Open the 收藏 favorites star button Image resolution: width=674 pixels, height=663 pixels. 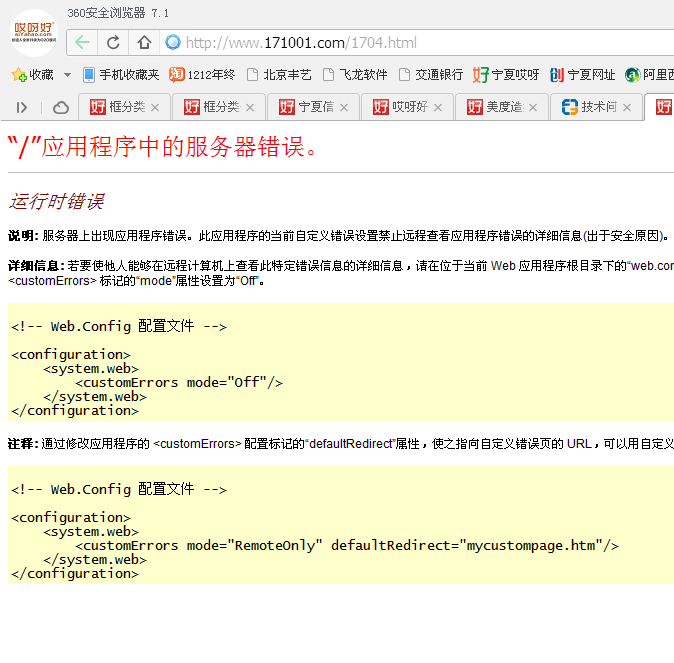32,75
